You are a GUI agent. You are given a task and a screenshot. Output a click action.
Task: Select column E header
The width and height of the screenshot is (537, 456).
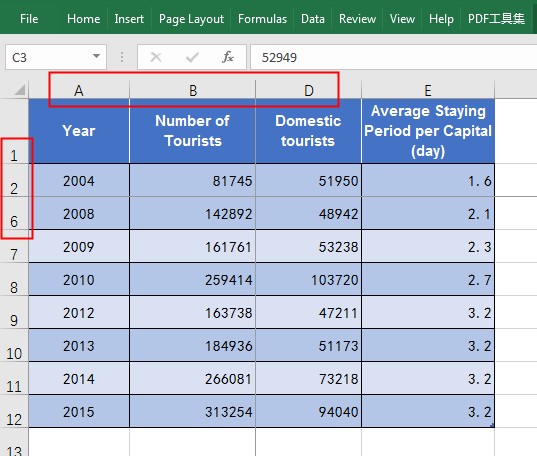428,90
